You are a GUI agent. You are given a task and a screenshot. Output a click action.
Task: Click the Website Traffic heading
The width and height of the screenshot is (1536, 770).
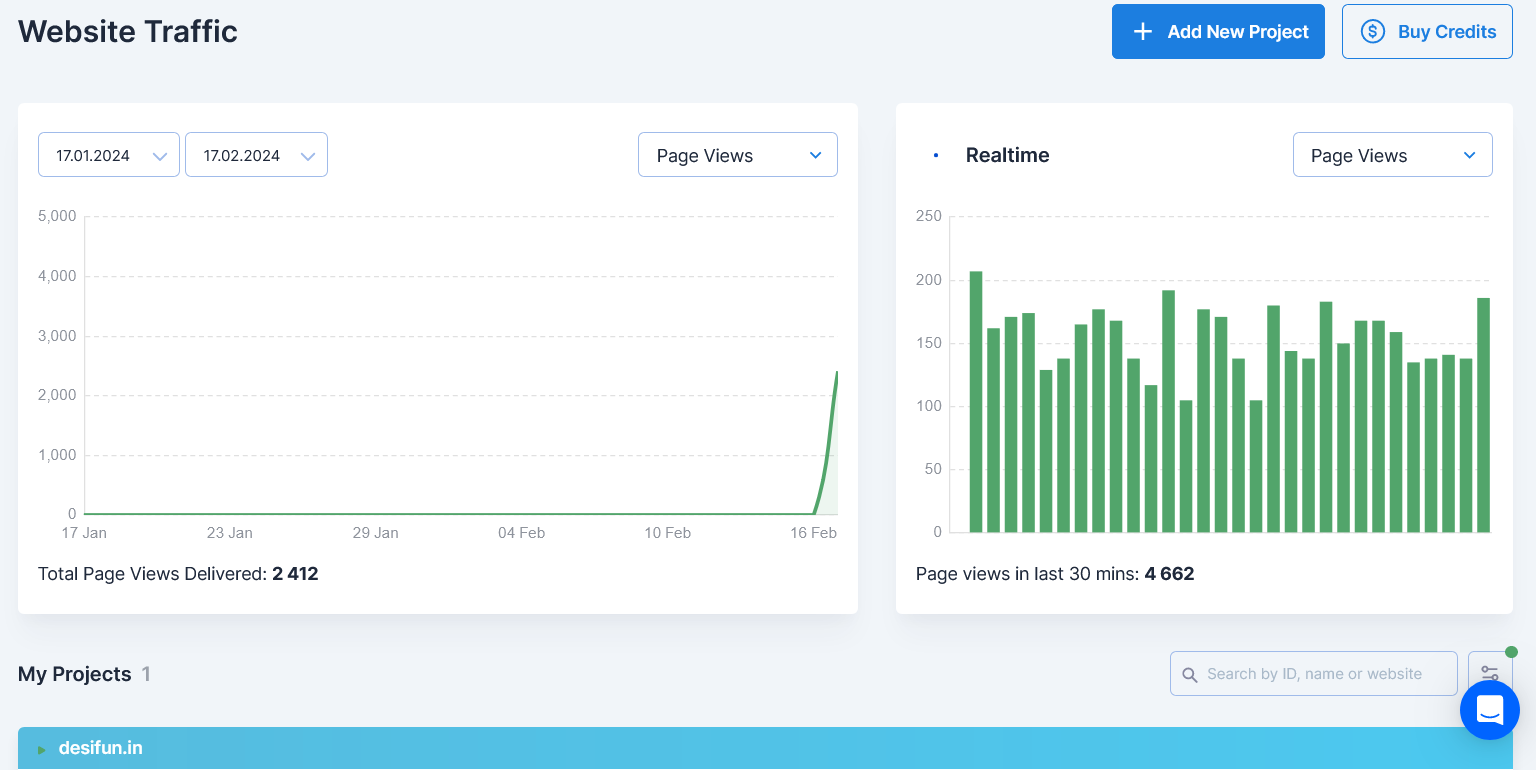[x=128, y=32]
